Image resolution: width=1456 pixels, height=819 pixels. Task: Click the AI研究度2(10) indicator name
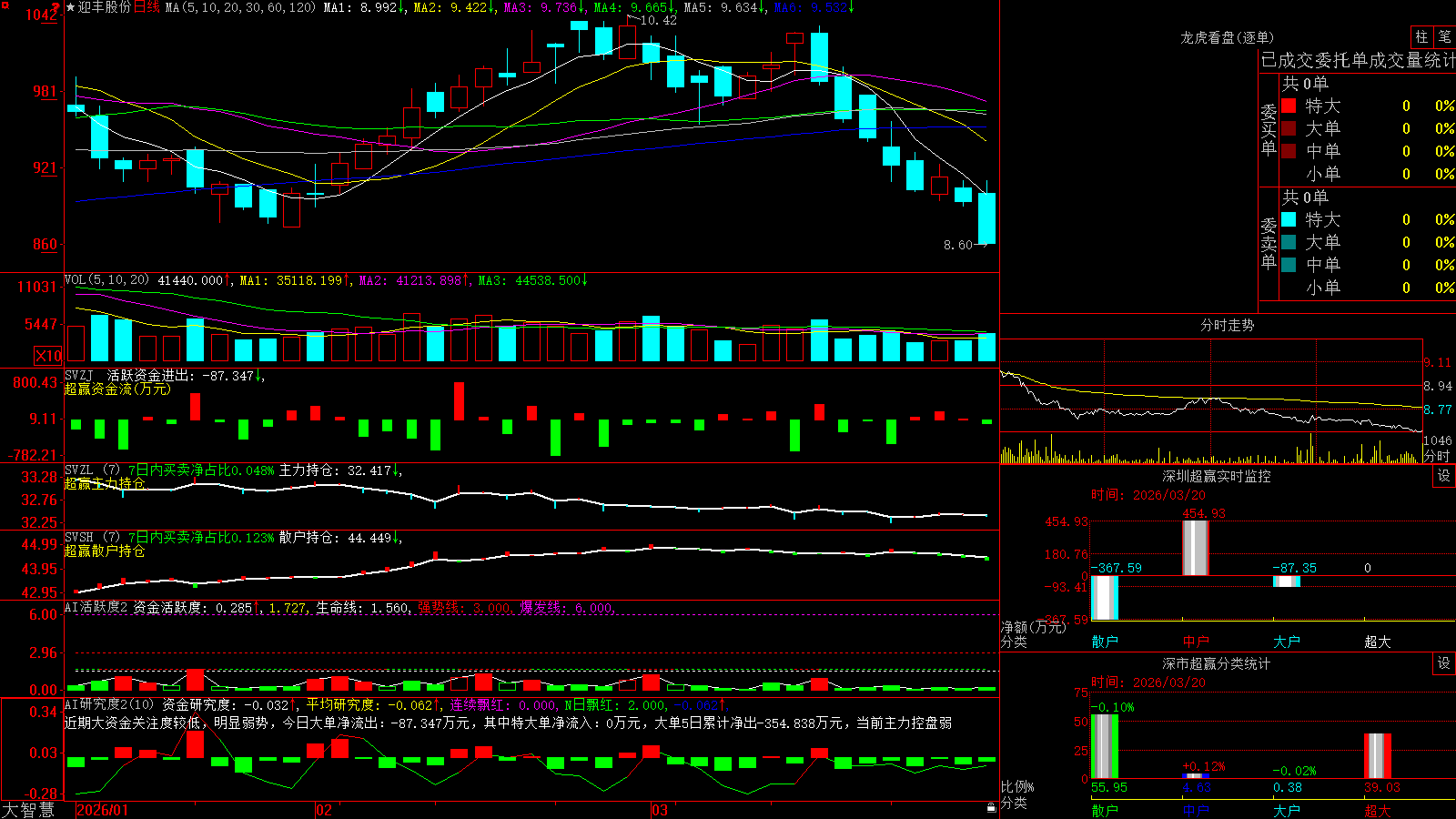(x=109, y=704)
